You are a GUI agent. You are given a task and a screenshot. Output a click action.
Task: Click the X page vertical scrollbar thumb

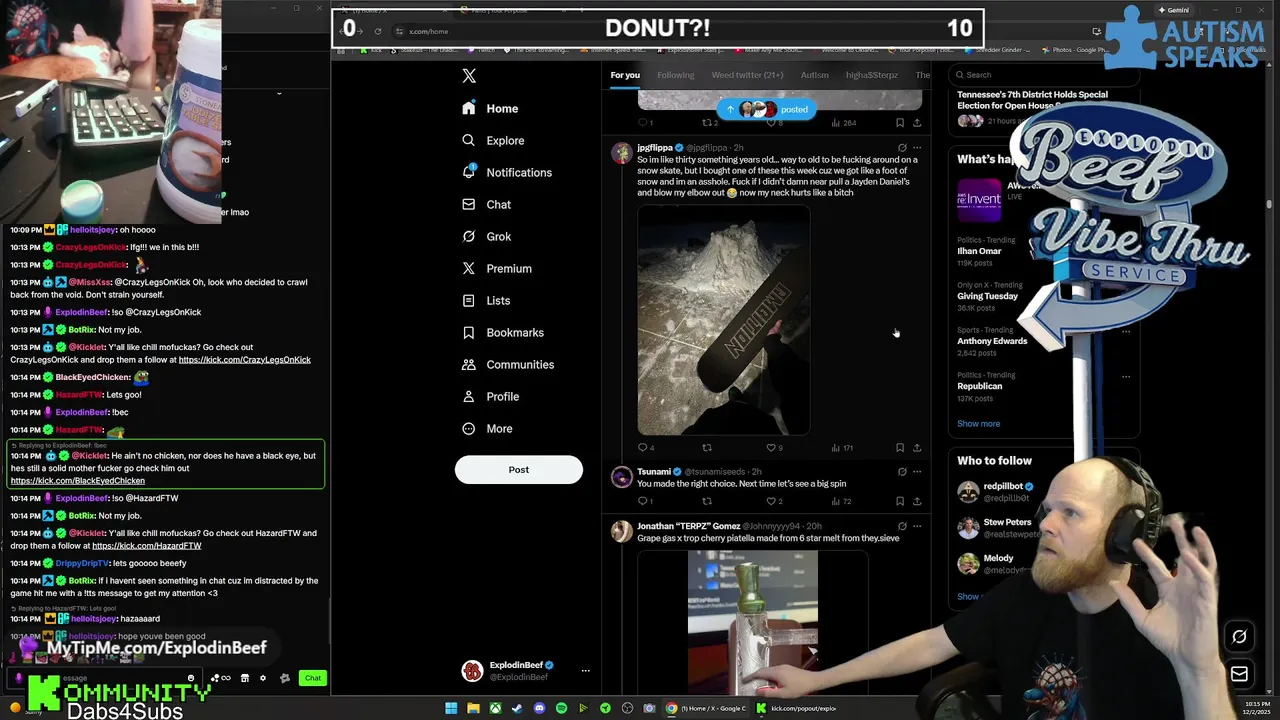[1269, 204]
